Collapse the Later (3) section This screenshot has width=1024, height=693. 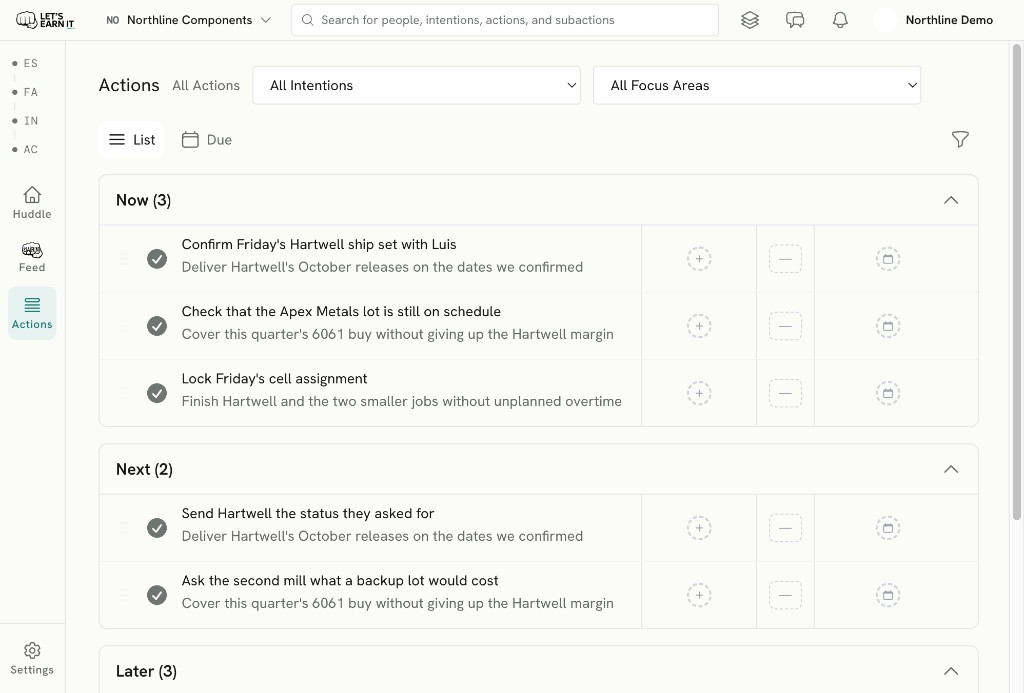951,671
